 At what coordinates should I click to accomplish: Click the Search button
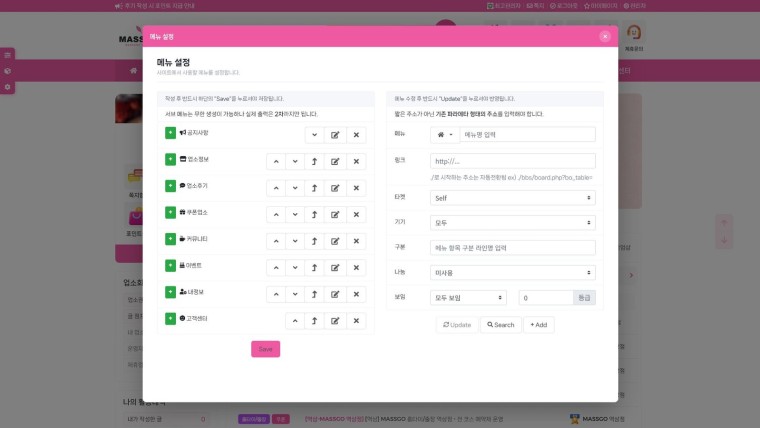[x=501, y=325]
